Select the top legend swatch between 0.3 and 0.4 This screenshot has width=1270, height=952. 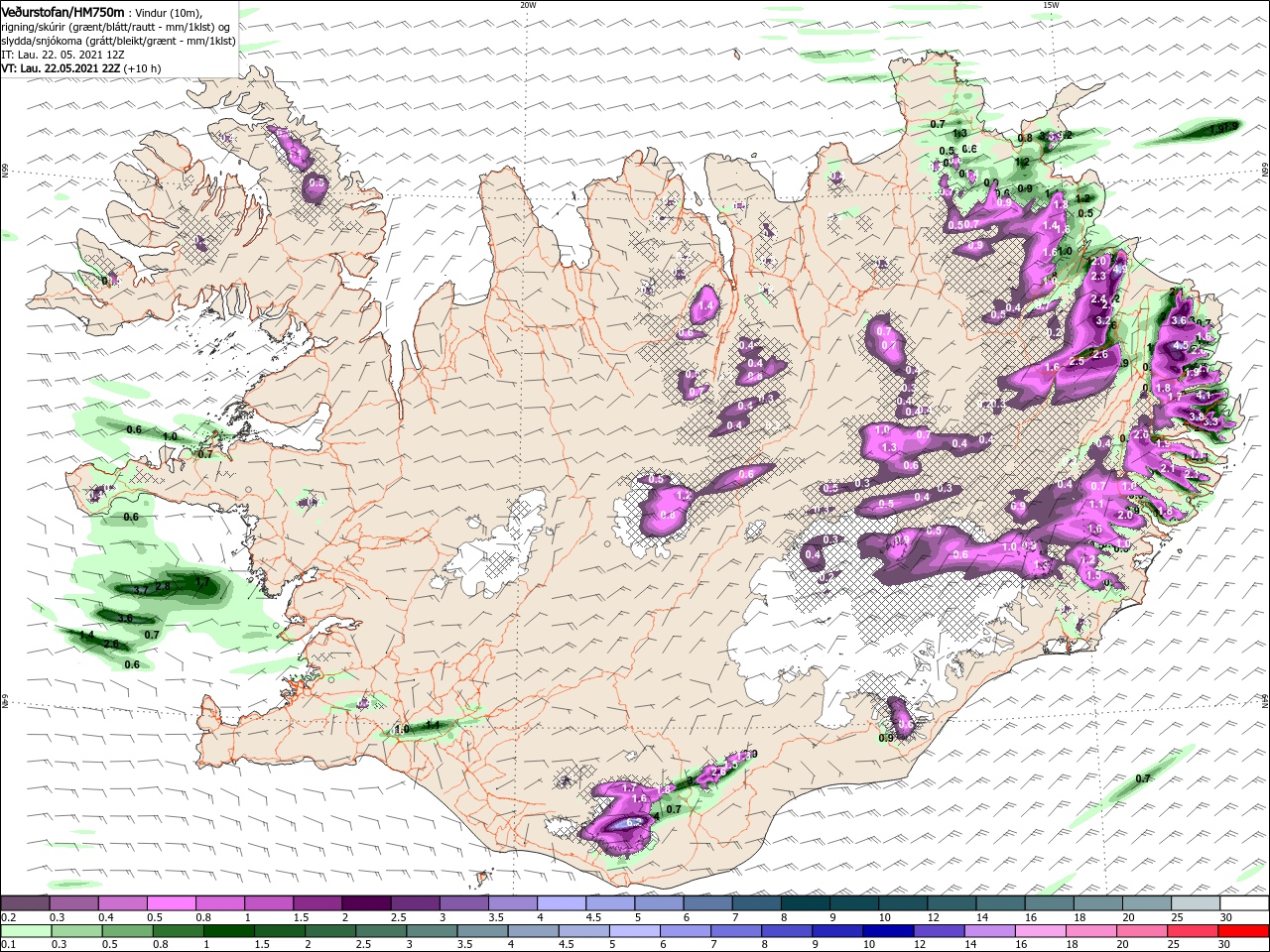point(73,903)
